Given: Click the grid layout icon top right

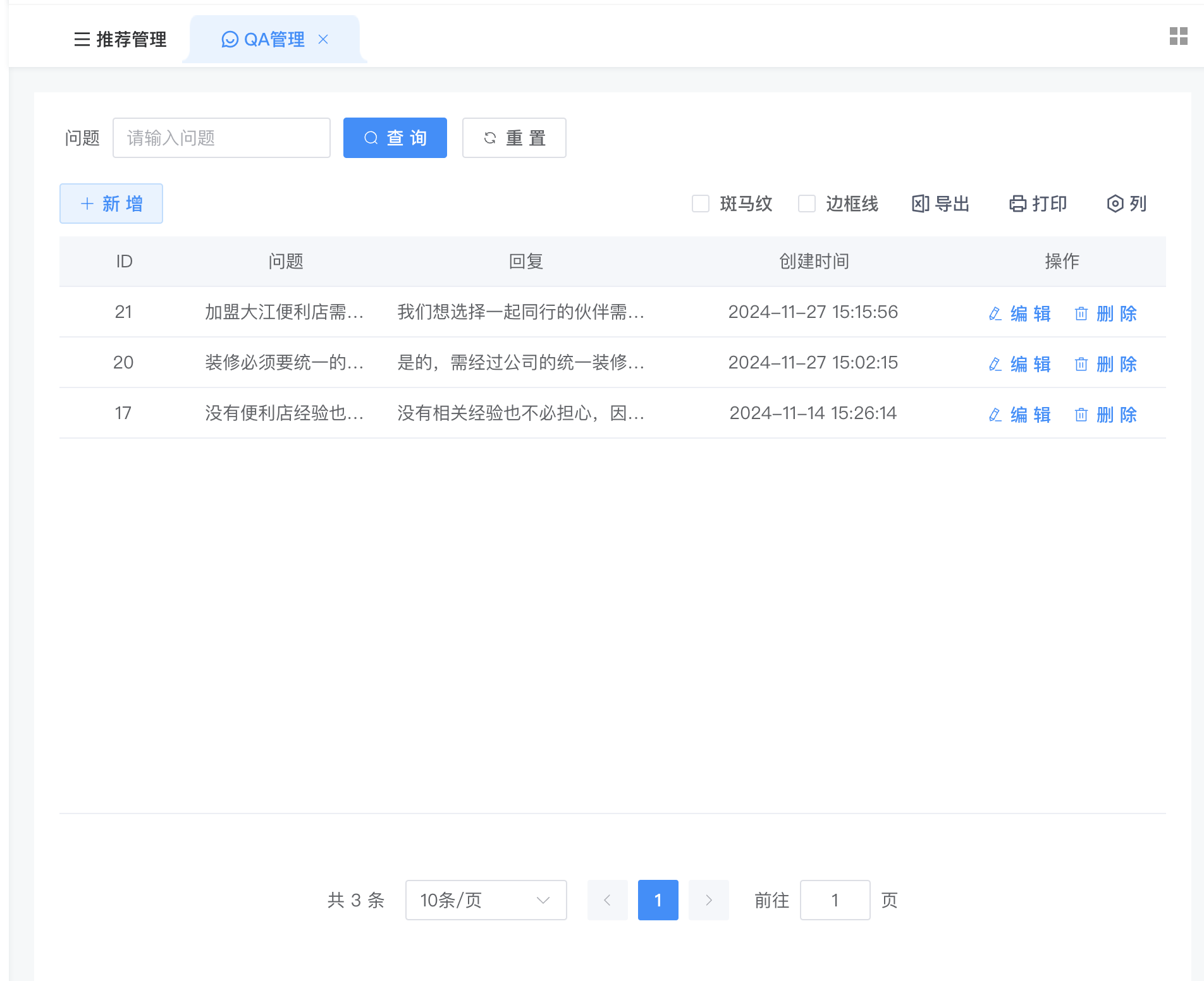Looking at the screenshot, I should pos(1179,37).
